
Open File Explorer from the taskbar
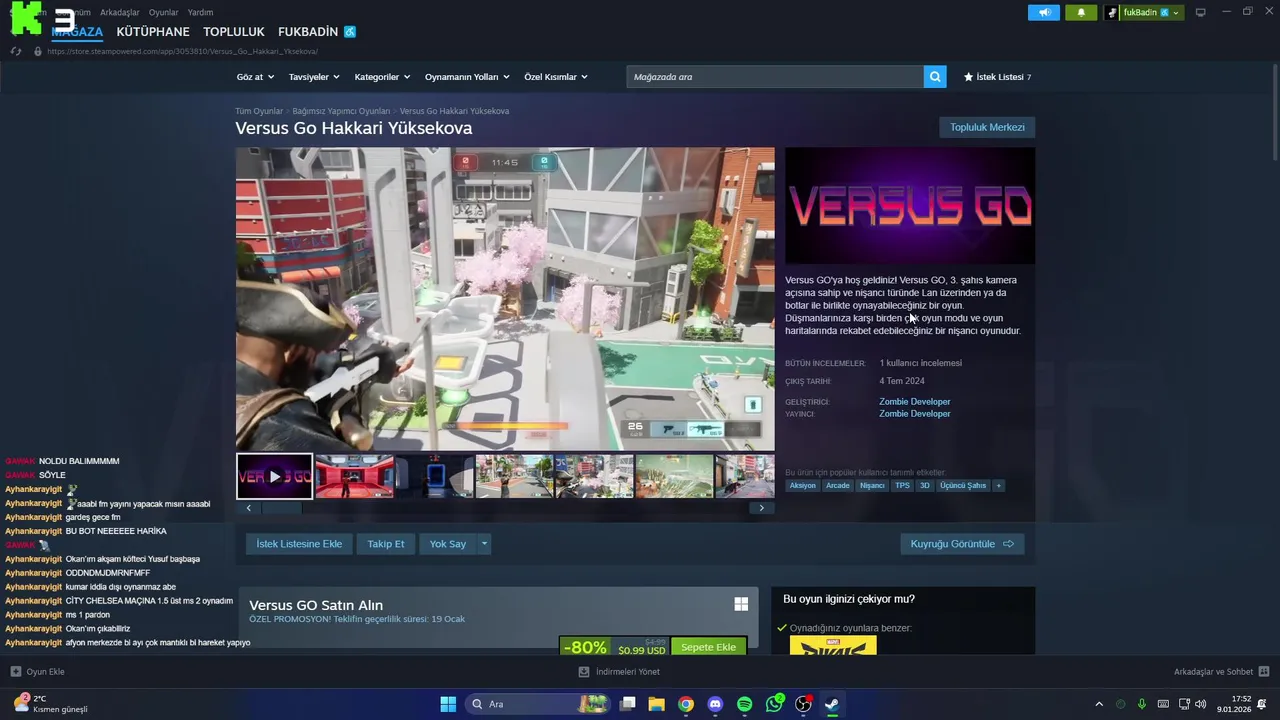point(657,704)
